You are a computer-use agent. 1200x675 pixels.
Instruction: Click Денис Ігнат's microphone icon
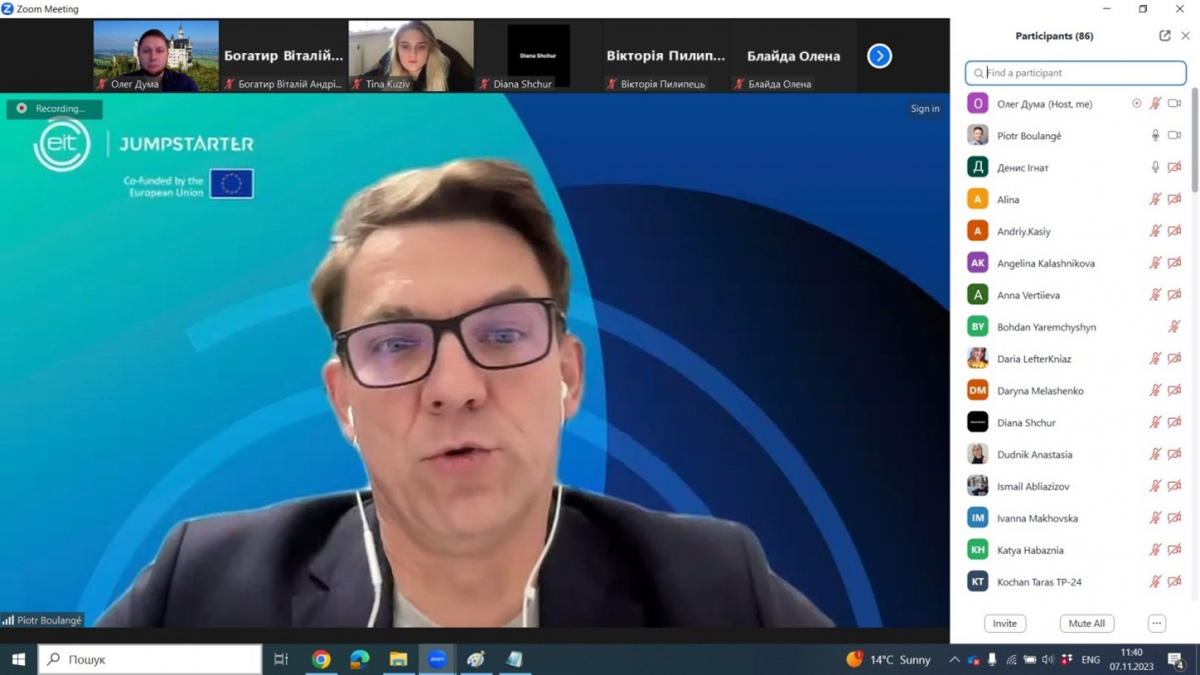[x=1155, y=168]
